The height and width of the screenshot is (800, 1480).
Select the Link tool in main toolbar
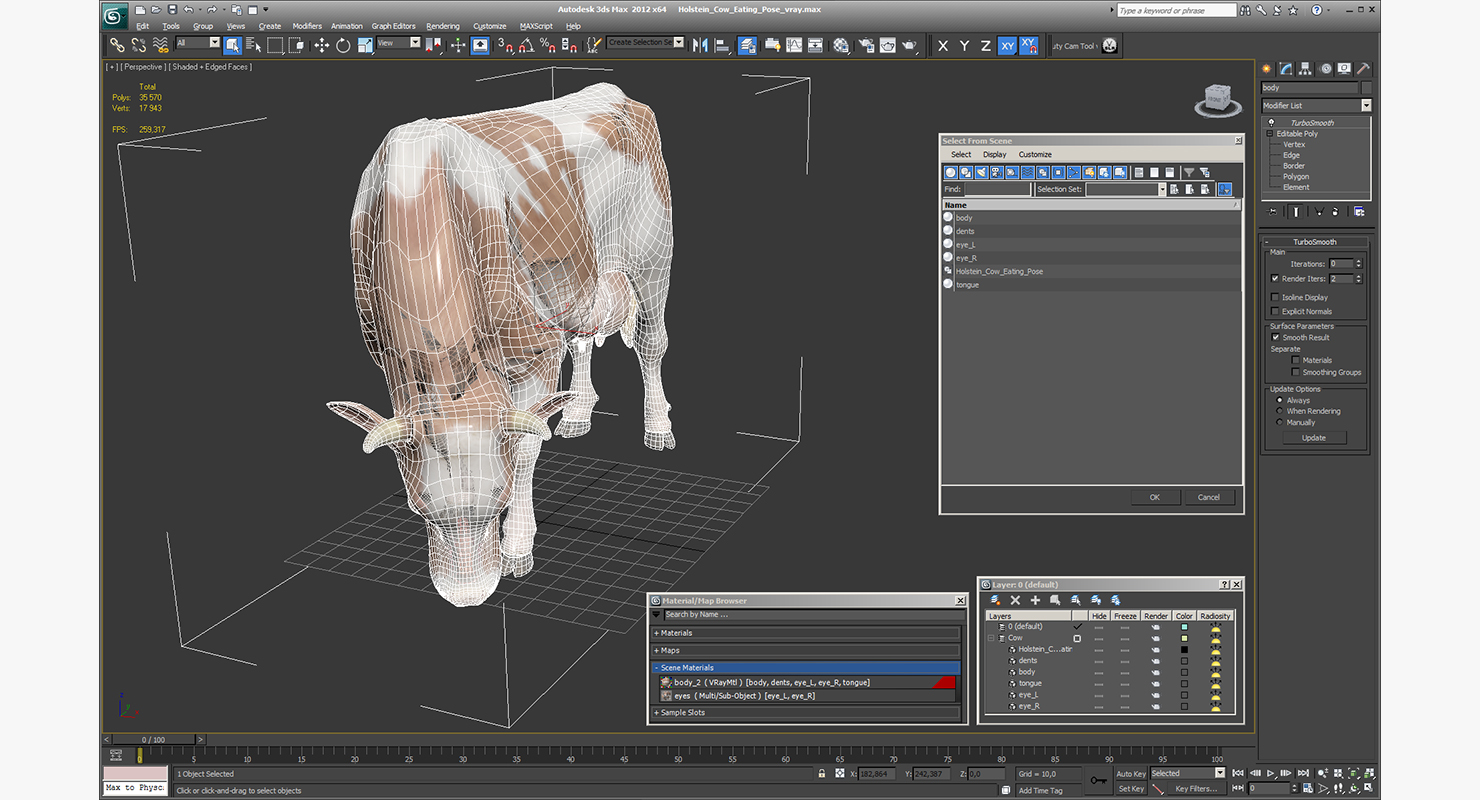(117, 45)
